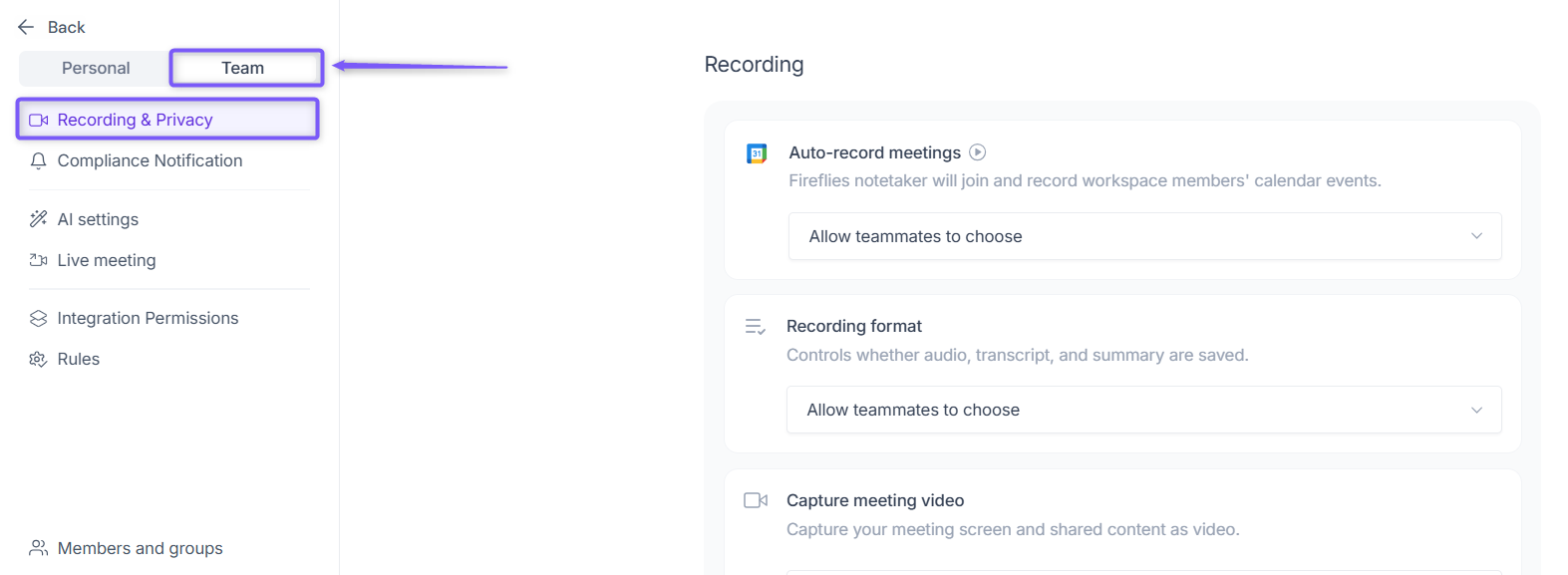Screen dimensions: 1568x575
Task: Click the bell icon beside Compliance Notification
Action: click(x=39, y=161)
